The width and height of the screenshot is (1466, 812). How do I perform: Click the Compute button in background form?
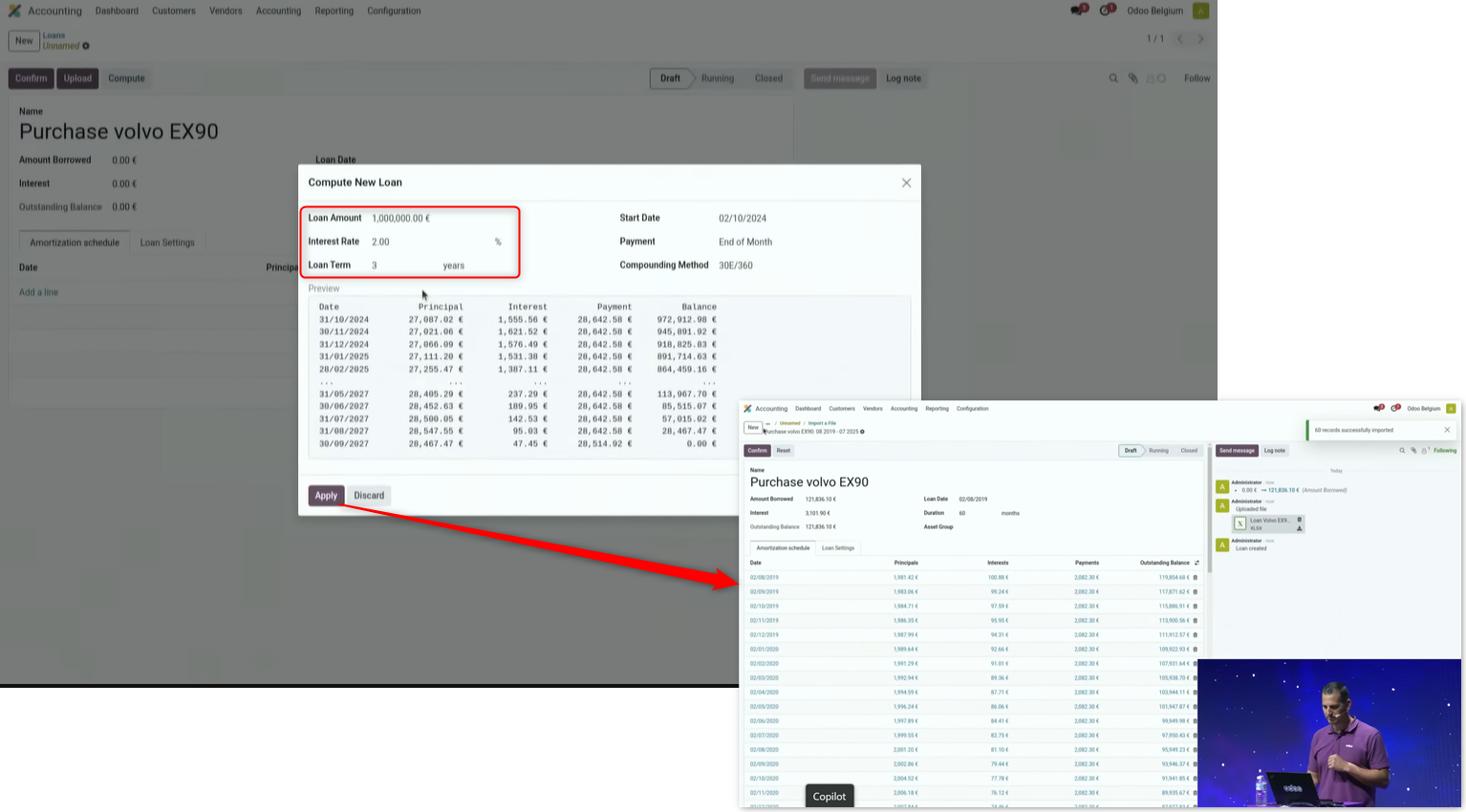pyautogui.click(x=126, y=78)
